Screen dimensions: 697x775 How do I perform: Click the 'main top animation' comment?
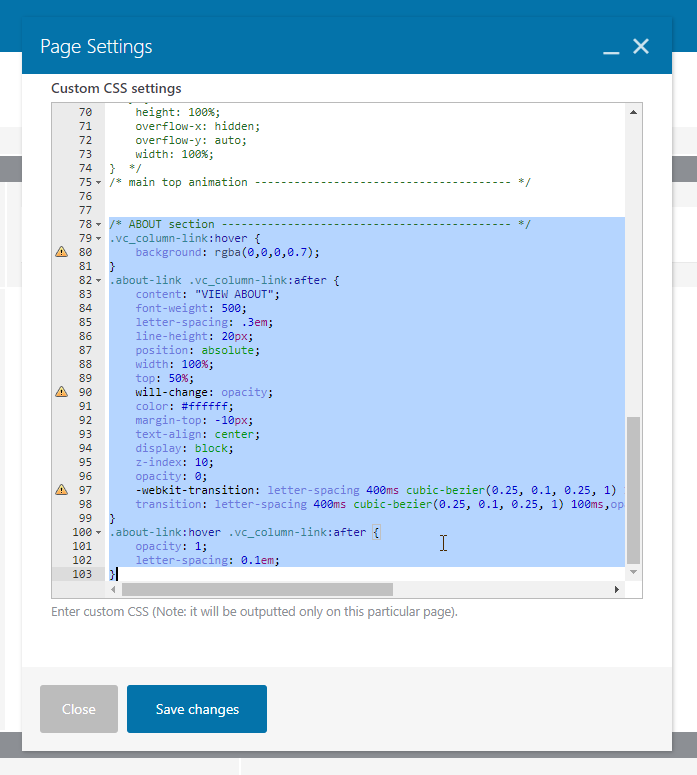320,182
